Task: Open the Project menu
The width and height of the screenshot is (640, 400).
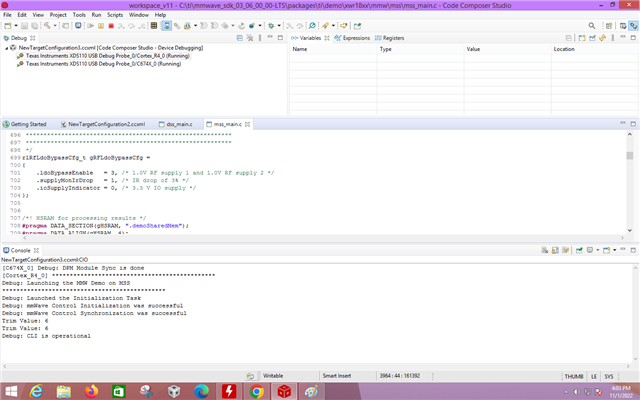Action: point(58,15)
